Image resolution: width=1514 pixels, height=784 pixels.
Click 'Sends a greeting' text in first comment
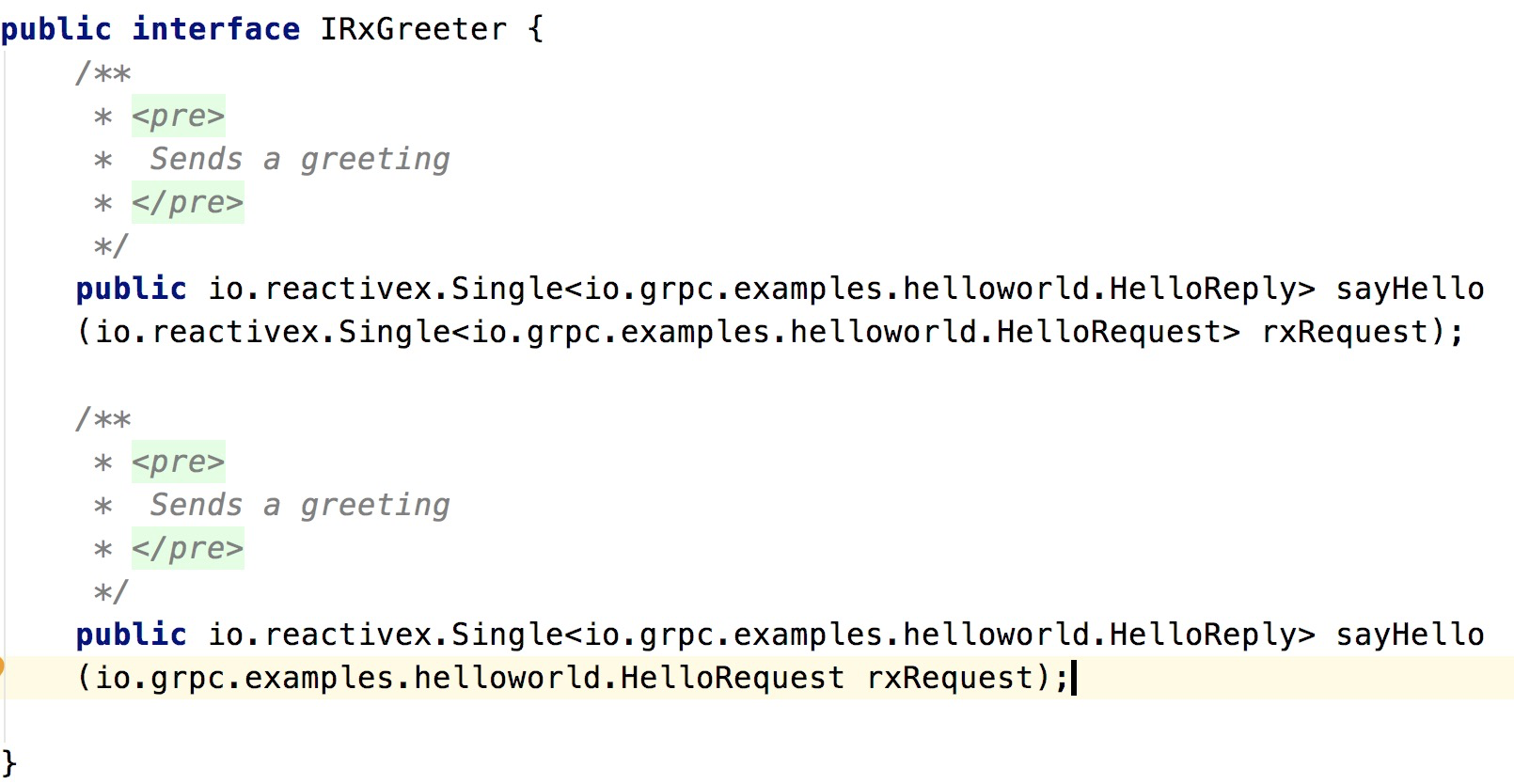pos(299,159)
